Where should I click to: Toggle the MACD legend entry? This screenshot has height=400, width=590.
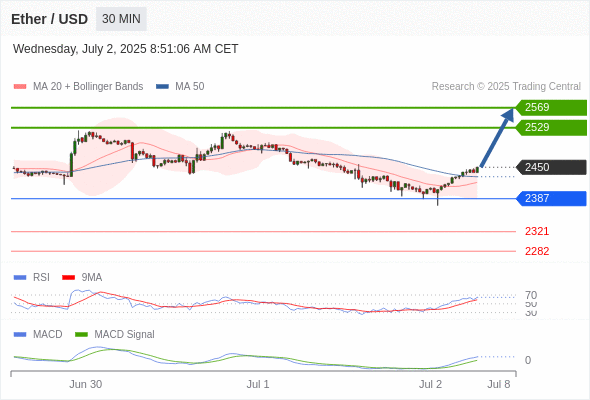coord(38,334)
